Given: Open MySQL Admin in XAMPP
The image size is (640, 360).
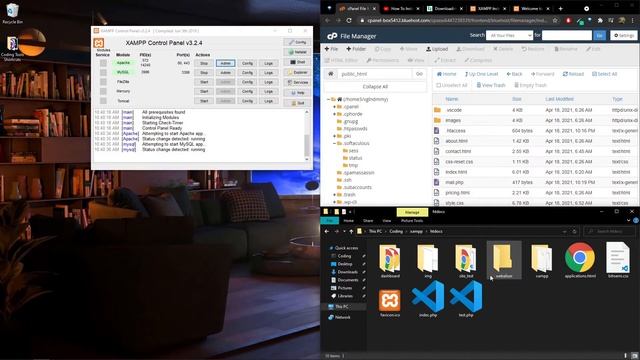Looking at the screenshot, I should (226, 73).
